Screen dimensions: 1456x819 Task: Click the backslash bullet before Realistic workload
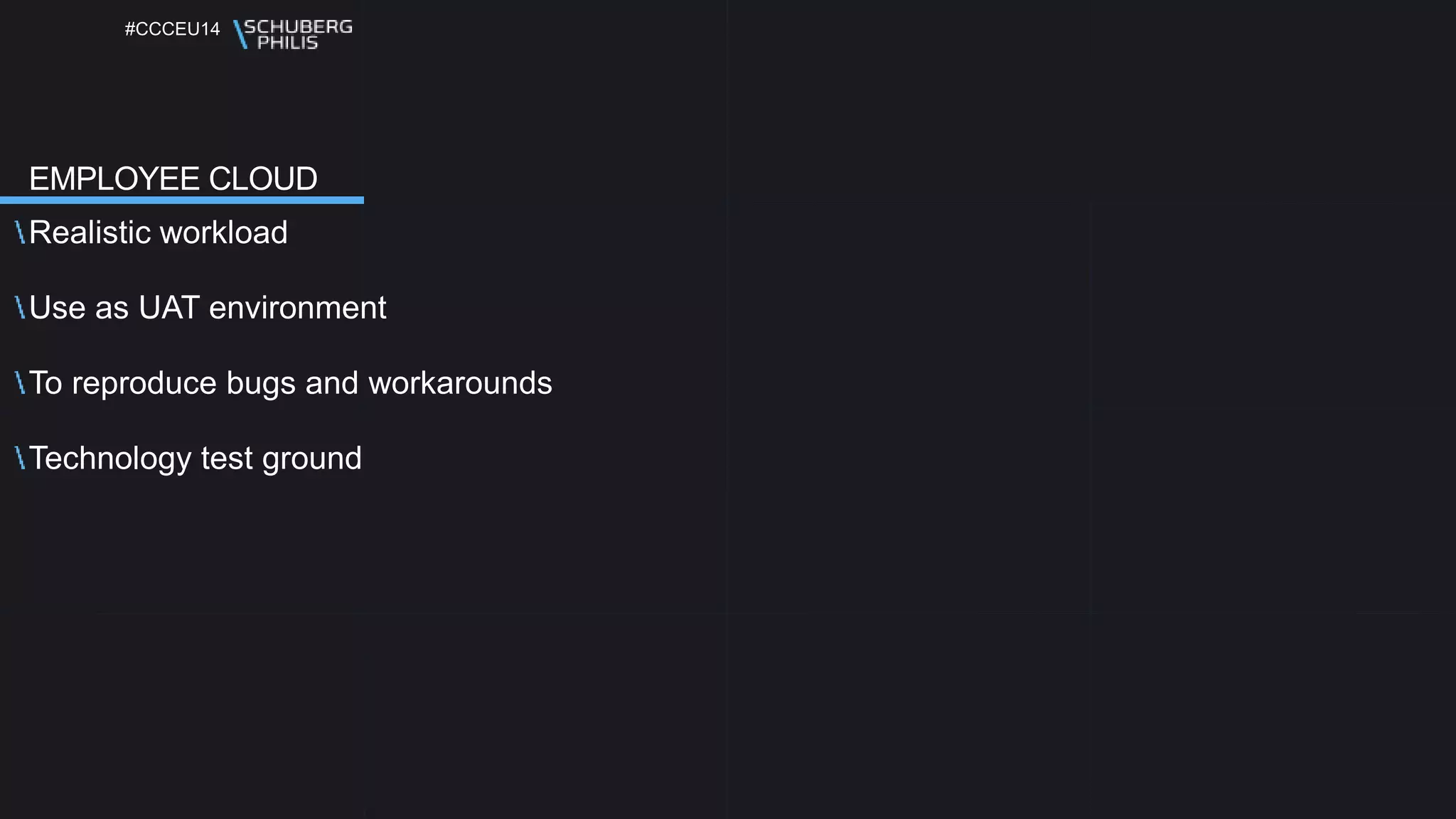point(20,232)
